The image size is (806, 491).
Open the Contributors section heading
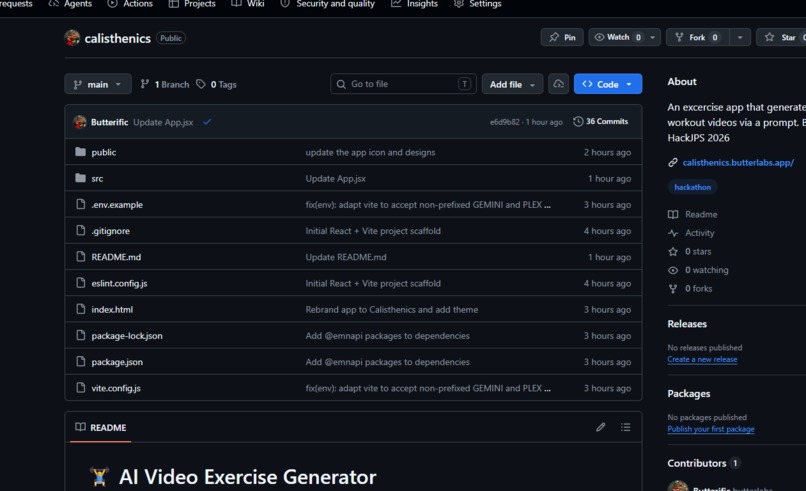click(697, 463)
